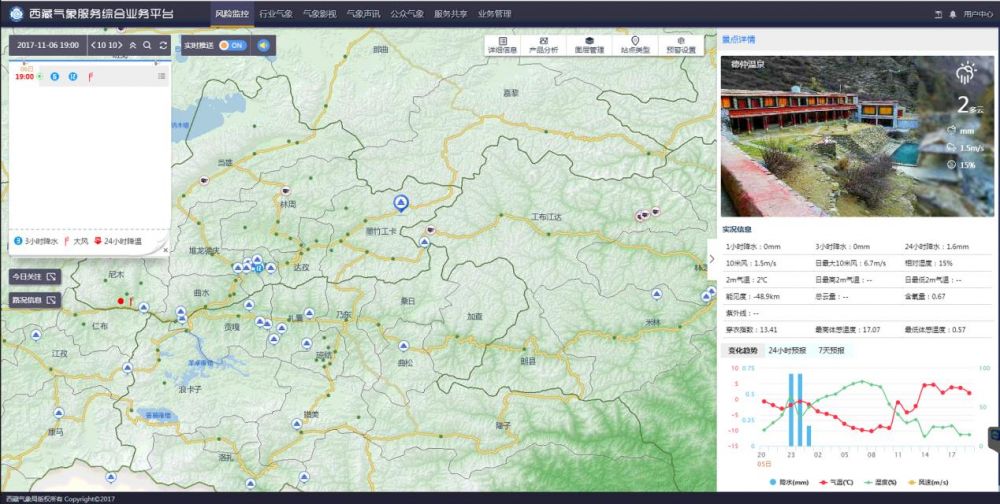This screenshot has width=1000, height=504.
Task: Click the sound speaker icon
Action: coord(263,45)
